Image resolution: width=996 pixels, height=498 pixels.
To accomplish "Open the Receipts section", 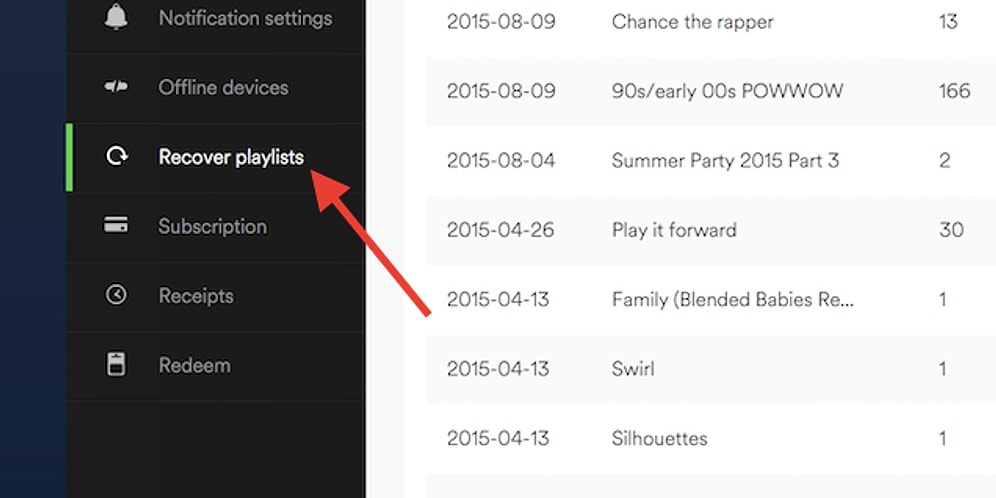I will [195, 296].
